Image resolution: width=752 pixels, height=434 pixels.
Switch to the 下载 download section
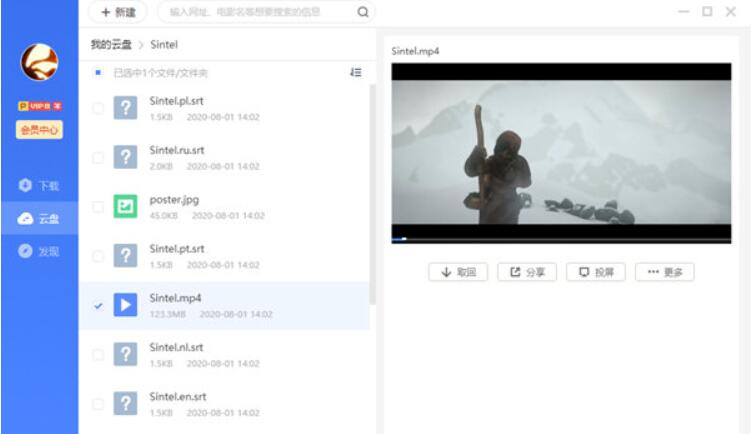click(x=39, y=185)
